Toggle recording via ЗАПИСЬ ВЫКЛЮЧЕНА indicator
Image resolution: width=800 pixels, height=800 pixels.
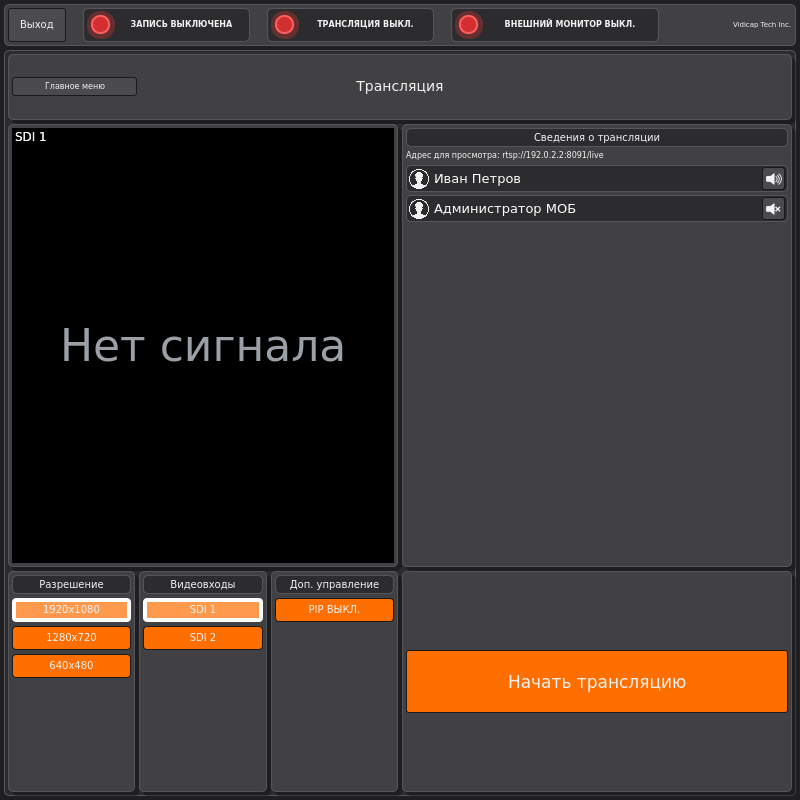pos(166,24)
